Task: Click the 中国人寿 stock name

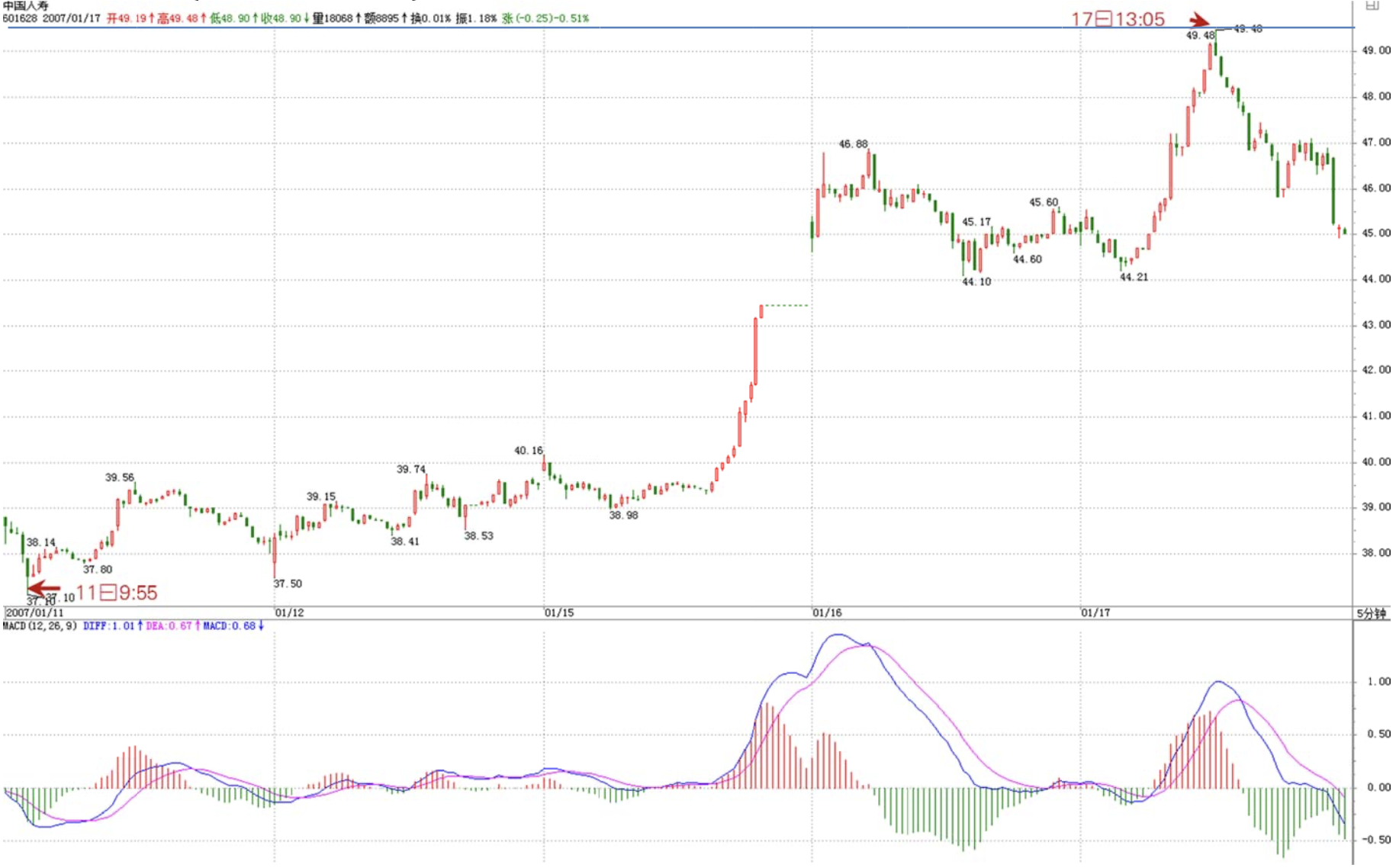Action: pos(25,6)
